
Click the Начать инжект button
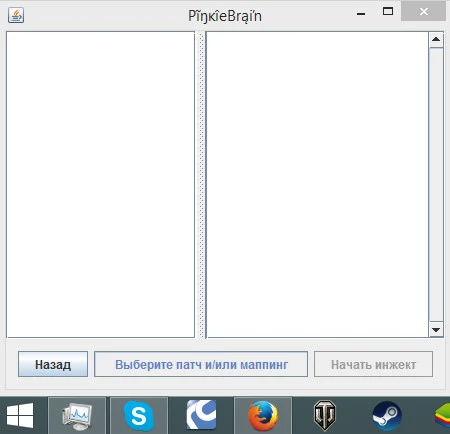coord(373,364)
